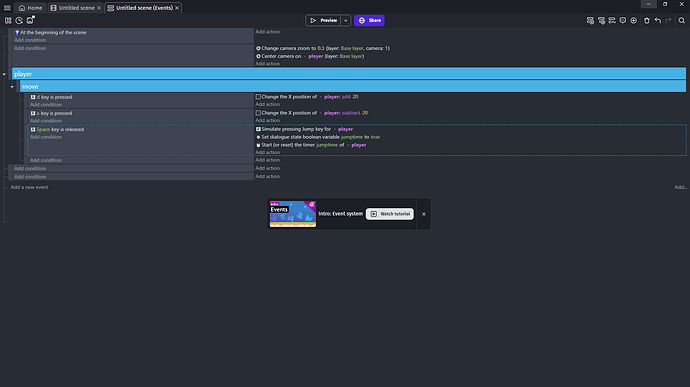Viewport: 690px width, 387px height.
Task: Add action below 'Start (or reset) the timer'
Action: click(268, 152)
